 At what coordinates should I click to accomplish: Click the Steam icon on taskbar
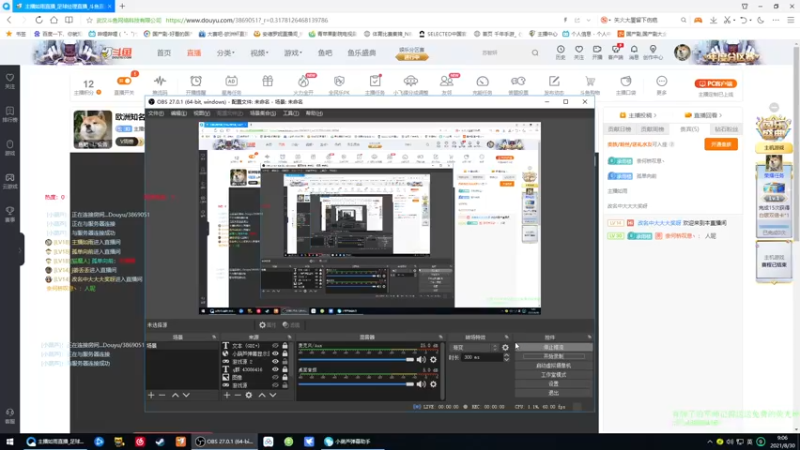pyautogui.click(x=160, y=441)
